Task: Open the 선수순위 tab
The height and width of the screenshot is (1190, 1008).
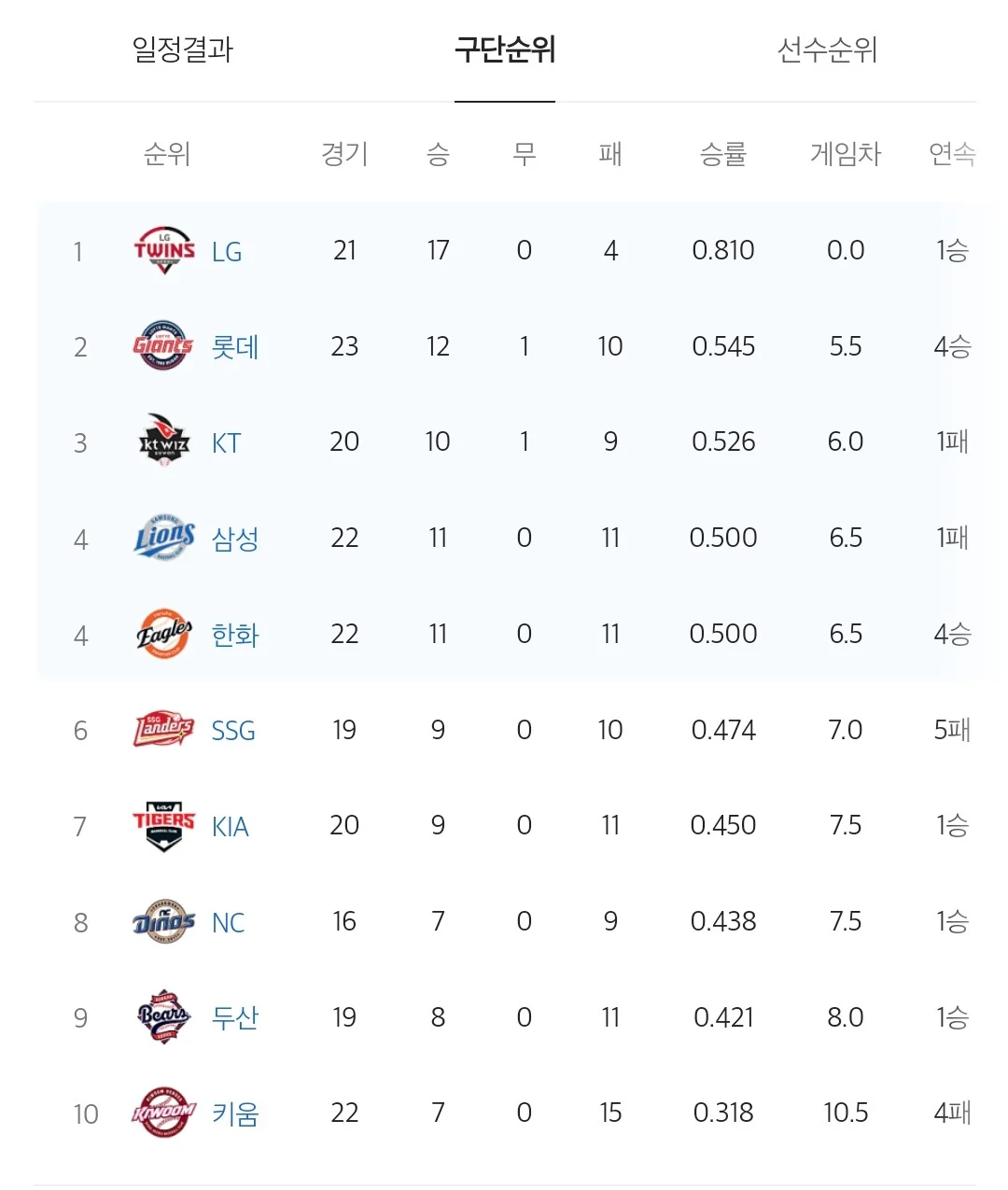Action: [828, 49]
